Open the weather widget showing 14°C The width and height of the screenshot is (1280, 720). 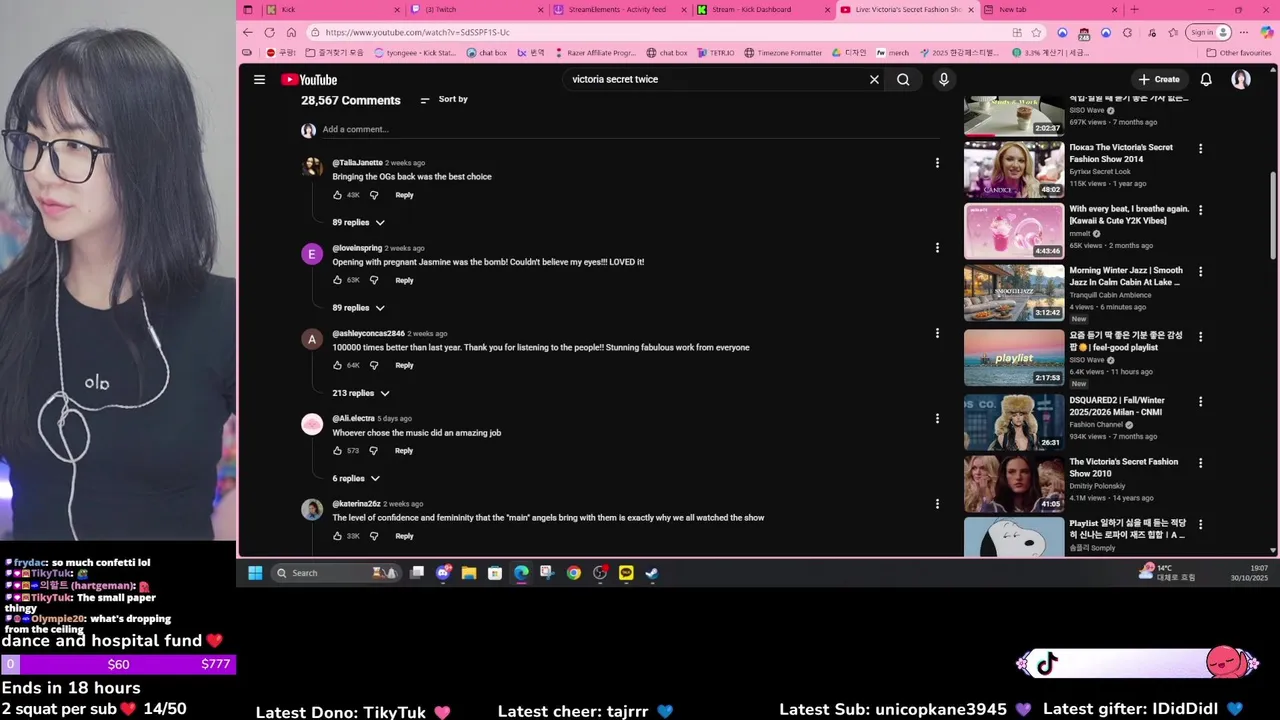point(1167,573)
